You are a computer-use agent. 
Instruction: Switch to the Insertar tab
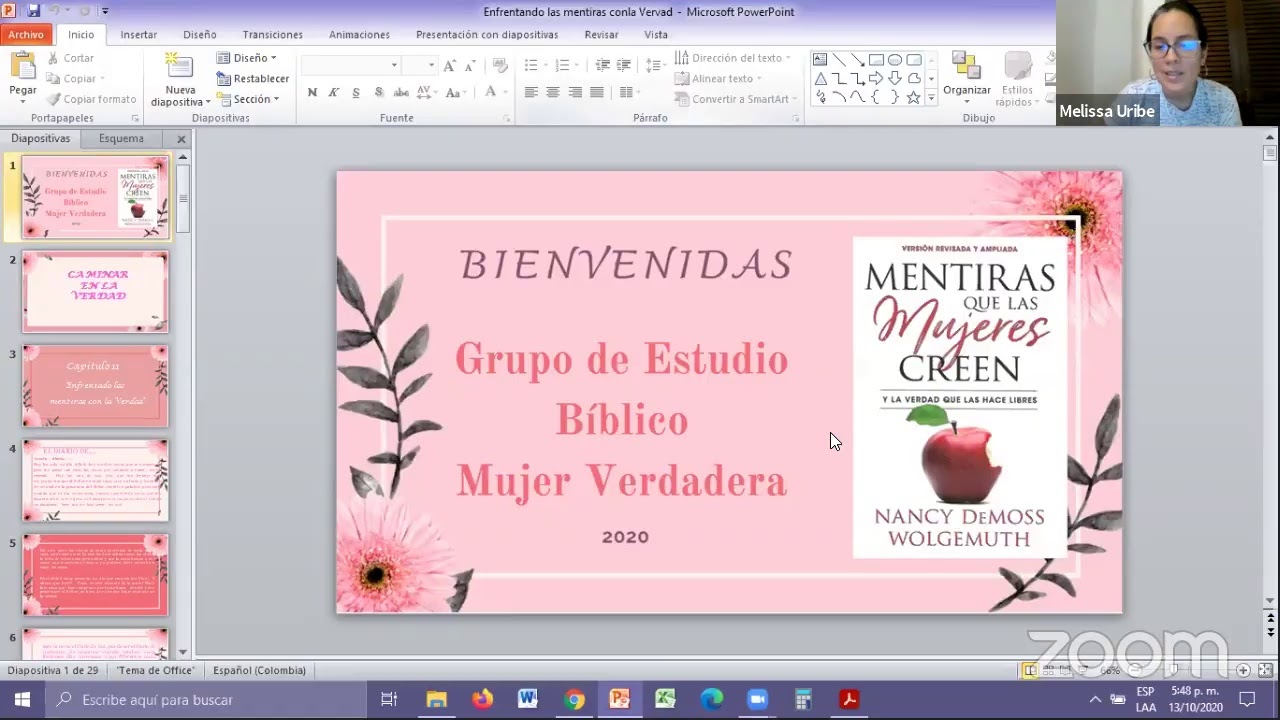coord(139,34)
